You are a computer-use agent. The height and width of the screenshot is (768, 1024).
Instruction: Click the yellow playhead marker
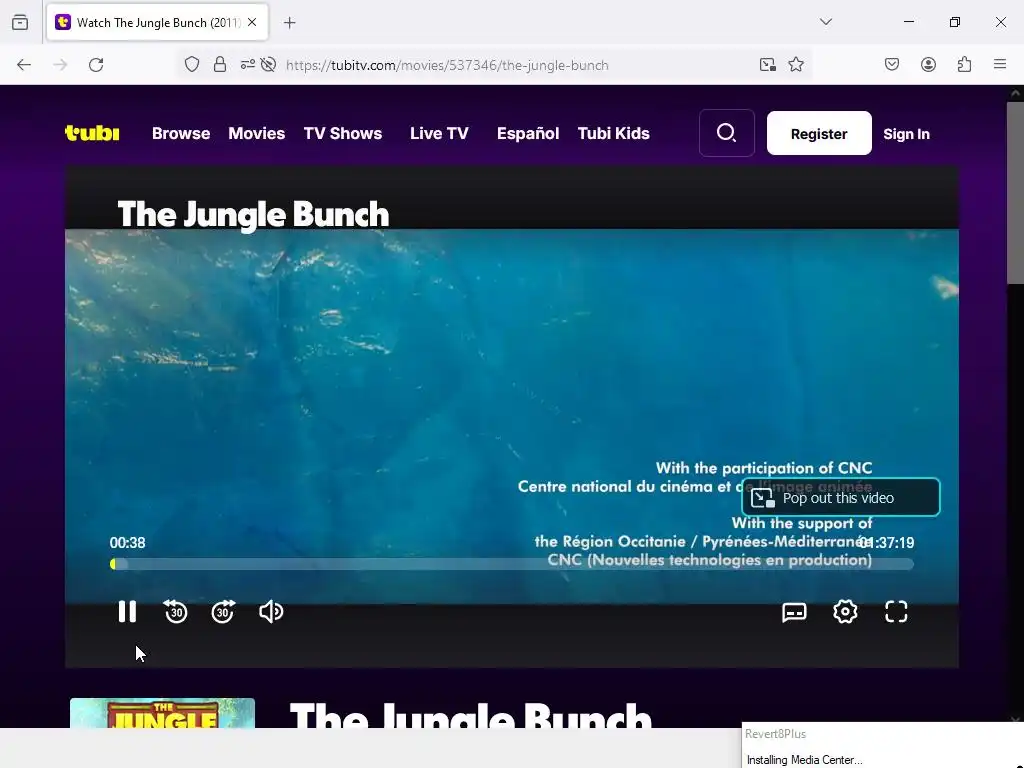click(x=114, y=564)
